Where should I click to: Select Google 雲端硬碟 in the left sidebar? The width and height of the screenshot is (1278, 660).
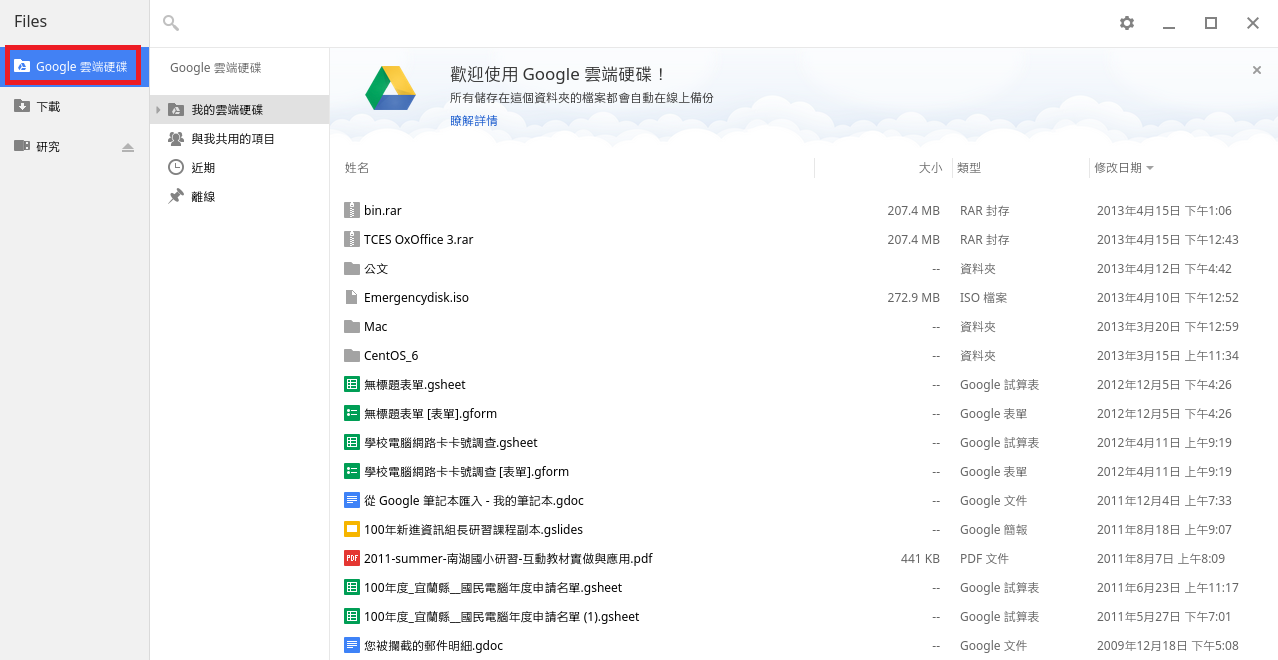(74, 67)
